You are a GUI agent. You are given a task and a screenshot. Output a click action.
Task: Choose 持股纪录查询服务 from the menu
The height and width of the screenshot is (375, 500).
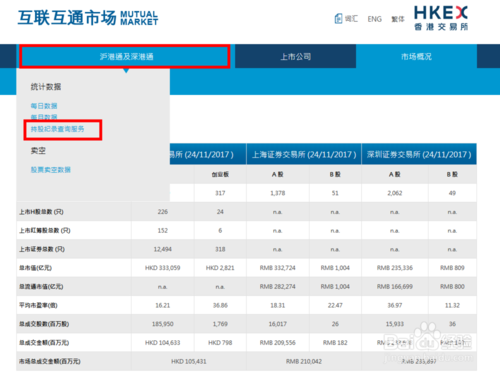(x=58, y=129)
